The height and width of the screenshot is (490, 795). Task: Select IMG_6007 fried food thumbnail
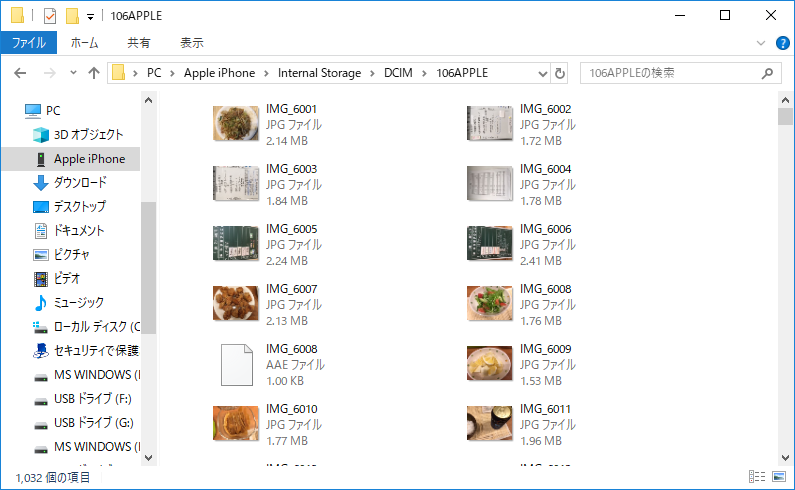coord(236,303)
